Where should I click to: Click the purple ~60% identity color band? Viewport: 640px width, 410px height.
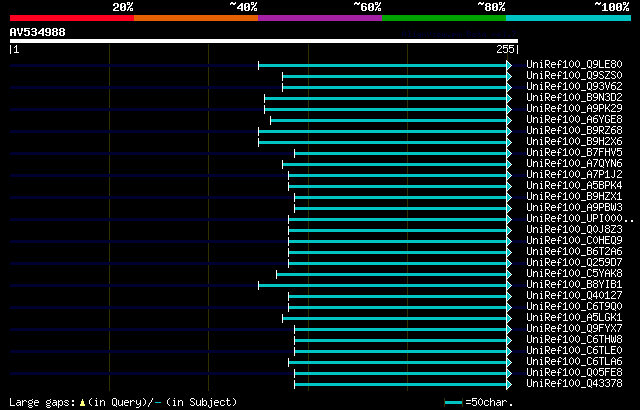320,18
